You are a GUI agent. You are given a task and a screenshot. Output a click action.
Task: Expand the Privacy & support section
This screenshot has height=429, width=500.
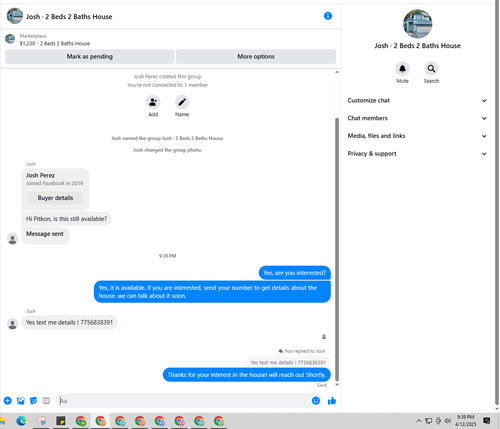click(417, 154)
